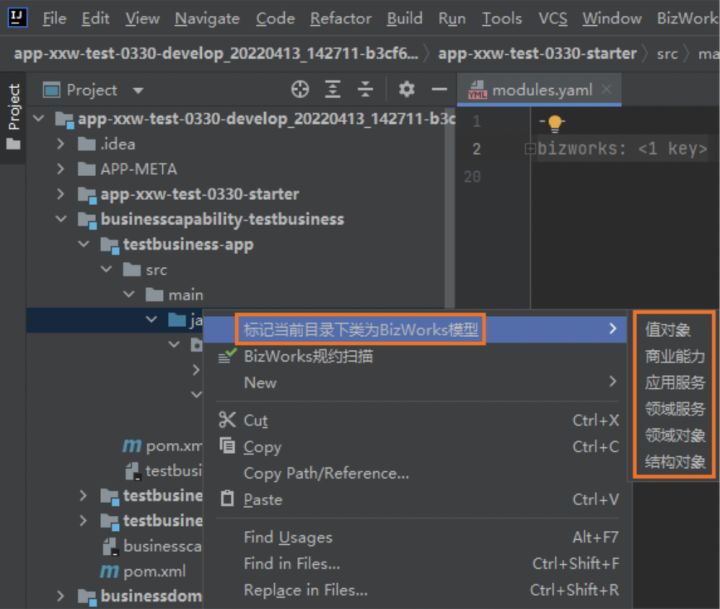Click the Paste clipboard icon in context menu
720x609 pixels.
(227, 499)
